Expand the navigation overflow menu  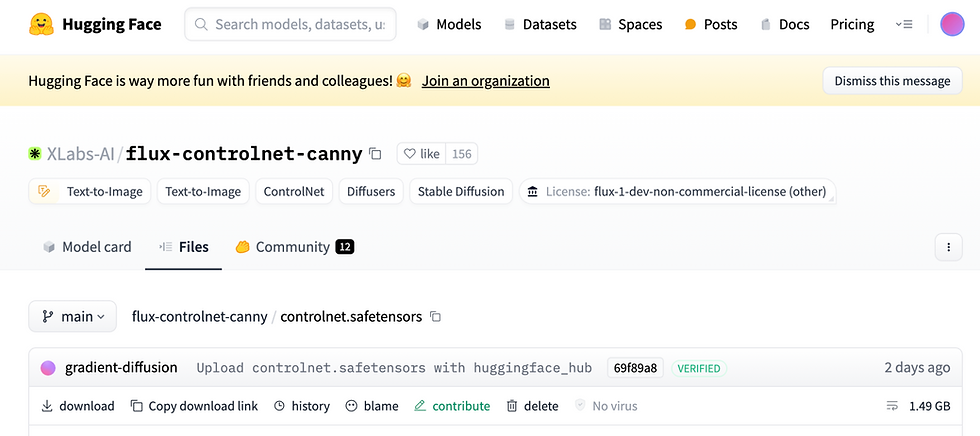[904, 24]
